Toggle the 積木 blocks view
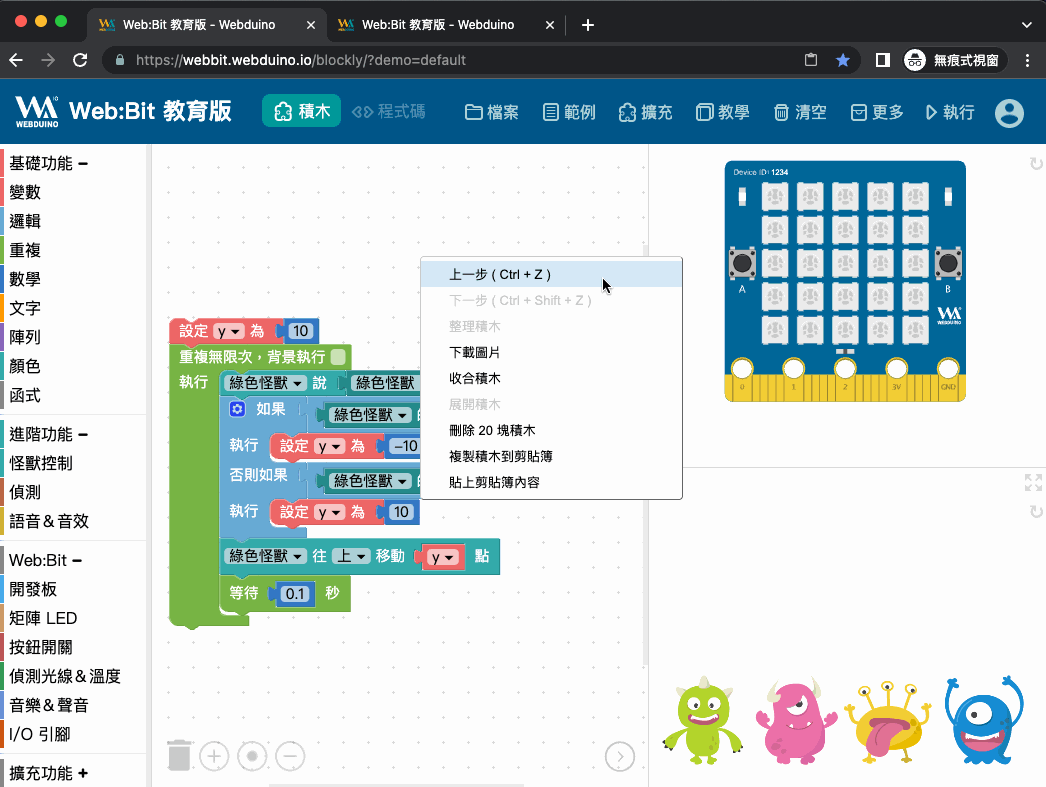 (x=302, y=112)
